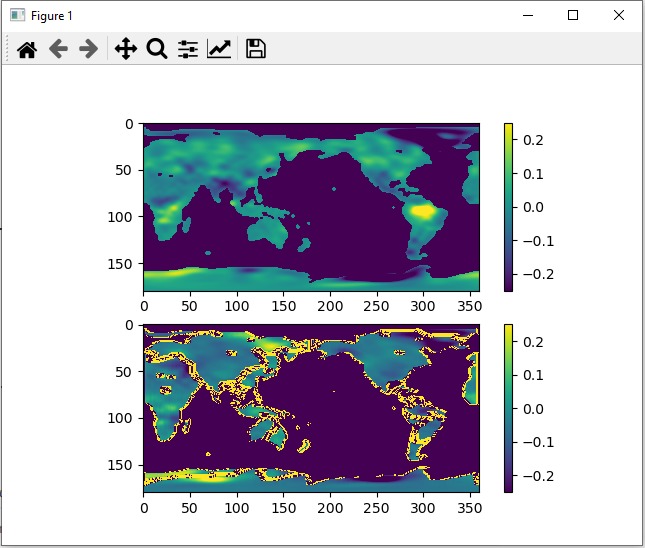Click the bottom map image plot

point(311,408)
